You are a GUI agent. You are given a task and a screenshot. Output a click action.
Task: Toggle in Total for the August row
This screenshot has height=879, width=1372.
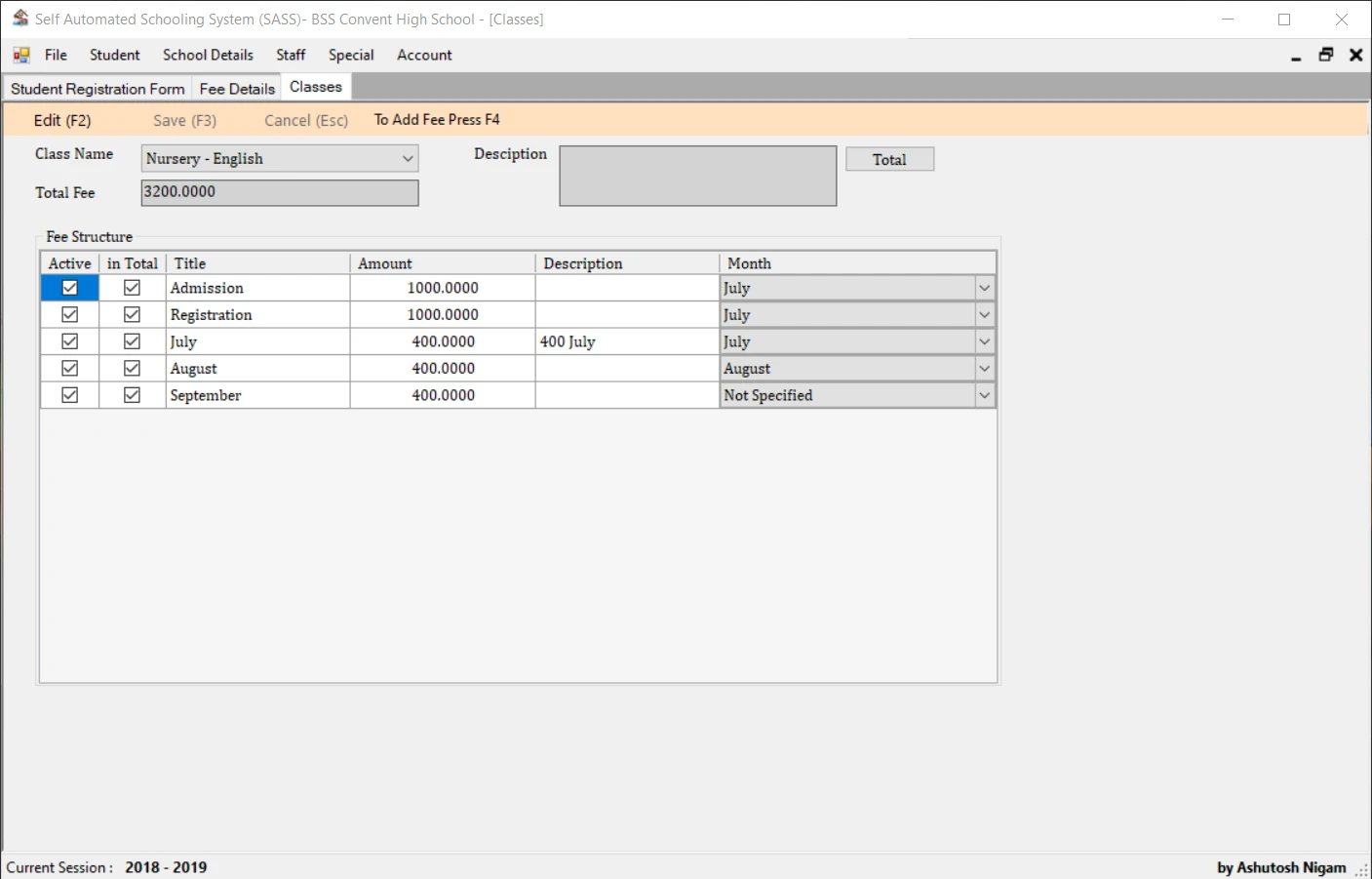click(132, 368)
